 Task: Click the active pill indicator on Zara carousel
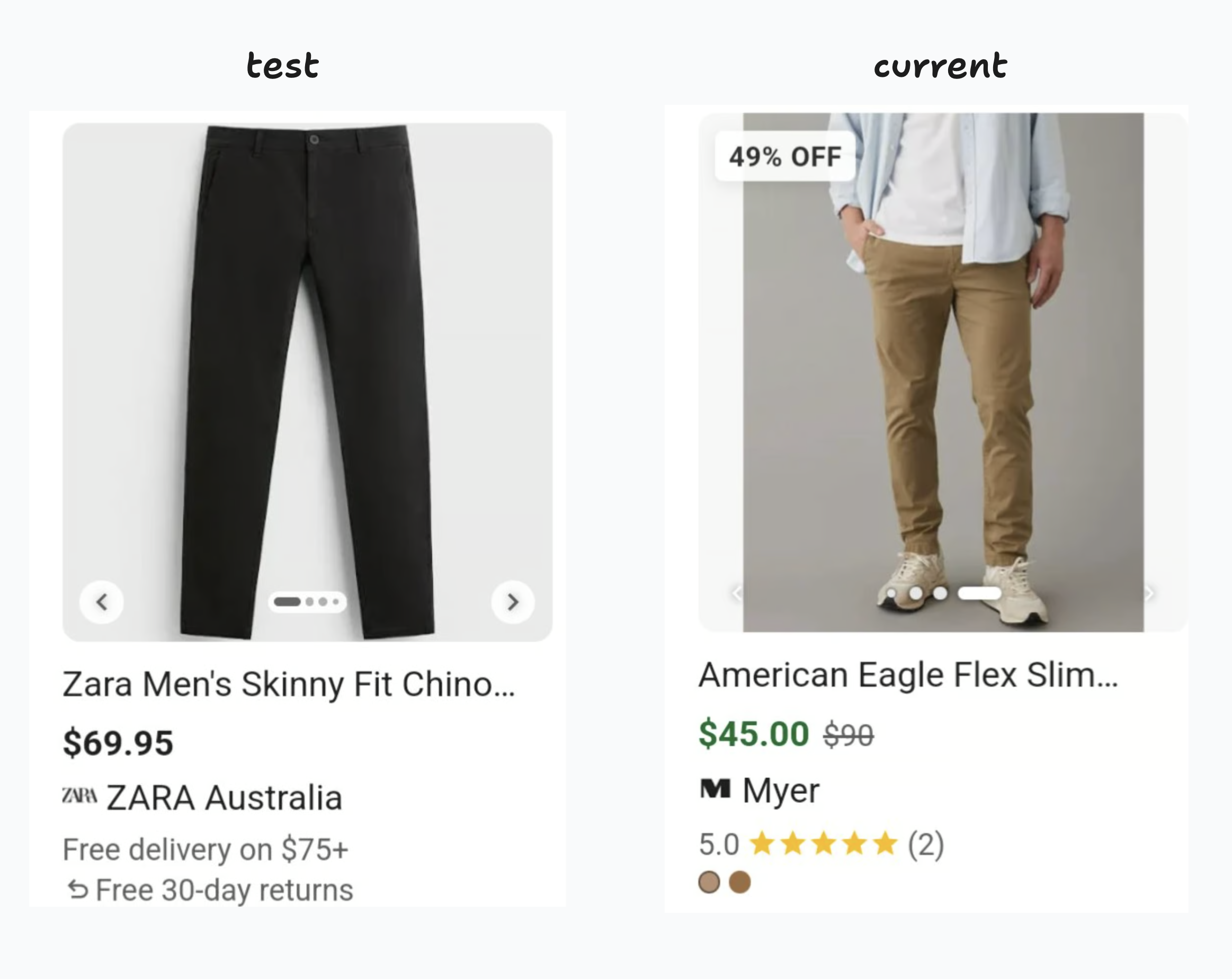click(288, 602)
